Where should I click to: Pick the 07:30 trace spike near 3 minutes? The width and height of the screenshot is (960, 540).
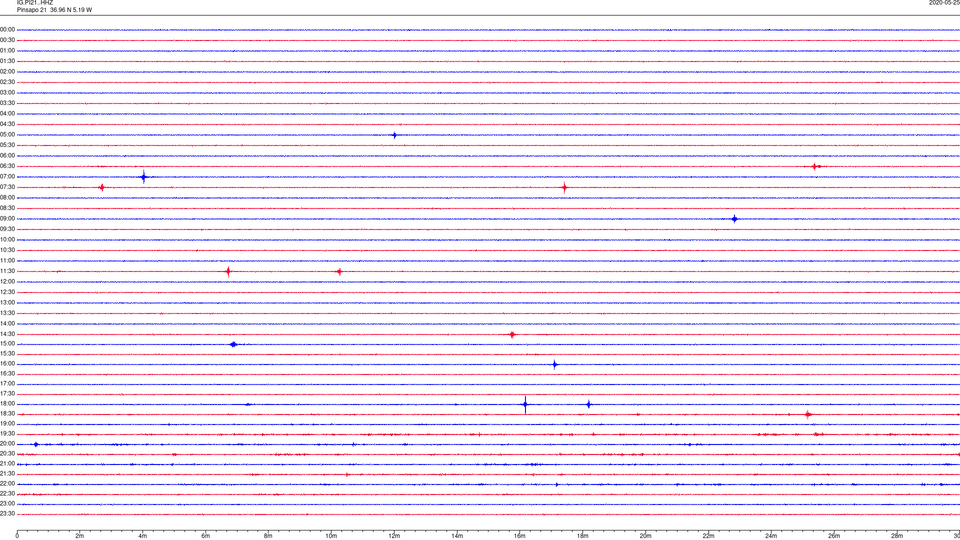[x=102, y=187]
